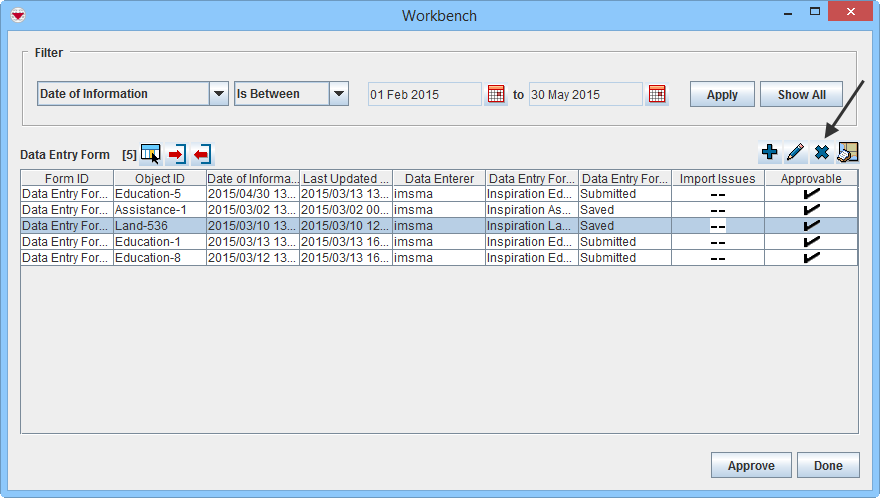Select the Education-5 table row

pyautogui.click(x=160, y=194)
